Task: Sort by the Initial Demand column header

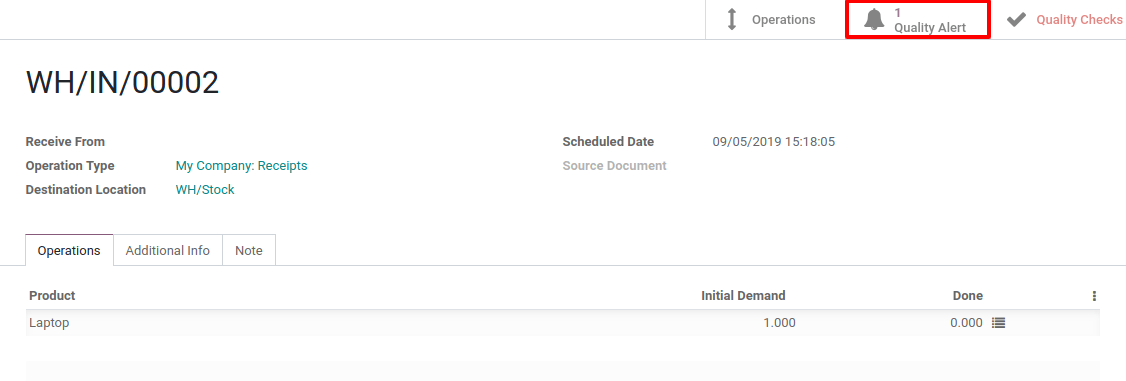Action: click(x=743, y=296)
